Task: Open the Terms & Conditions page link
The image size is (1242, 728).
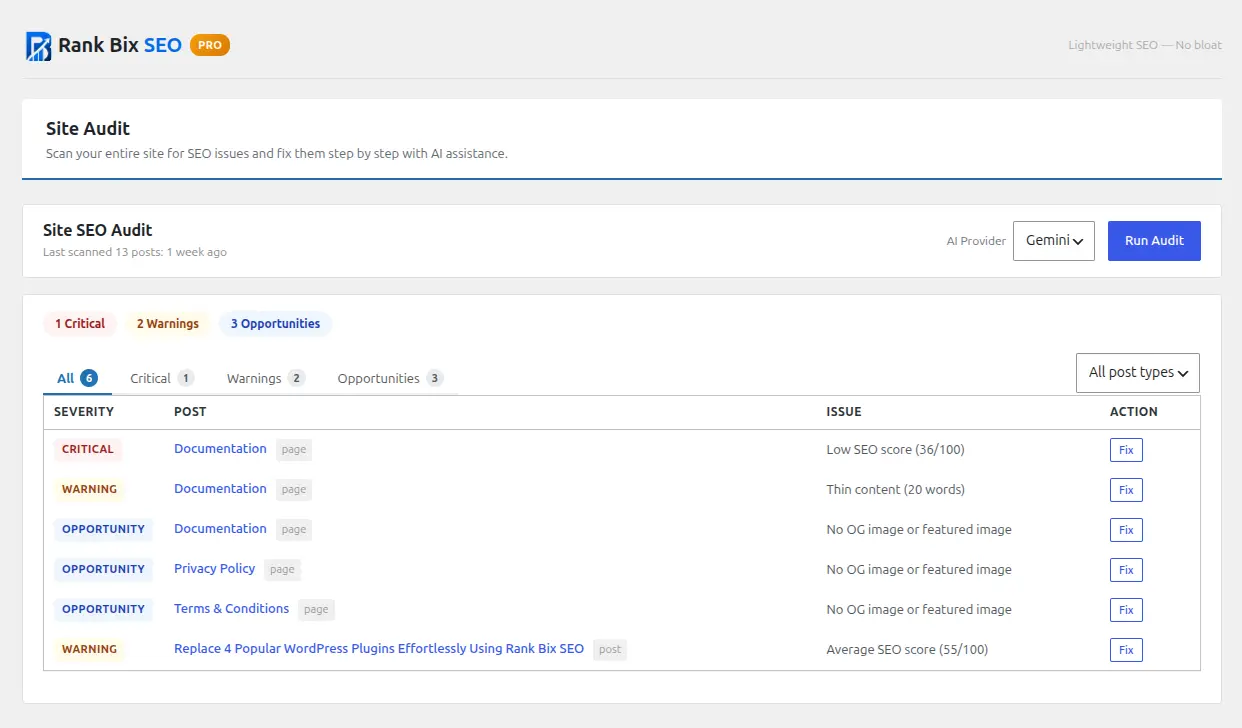Action: pos(232,609)
